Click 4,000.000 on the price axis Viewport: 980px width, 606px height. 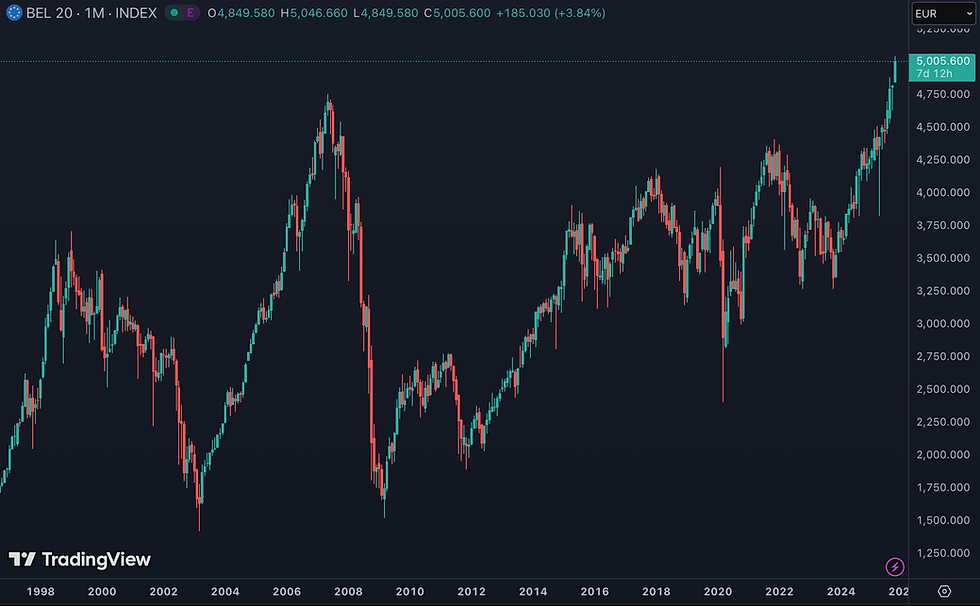tap(942, 192)
